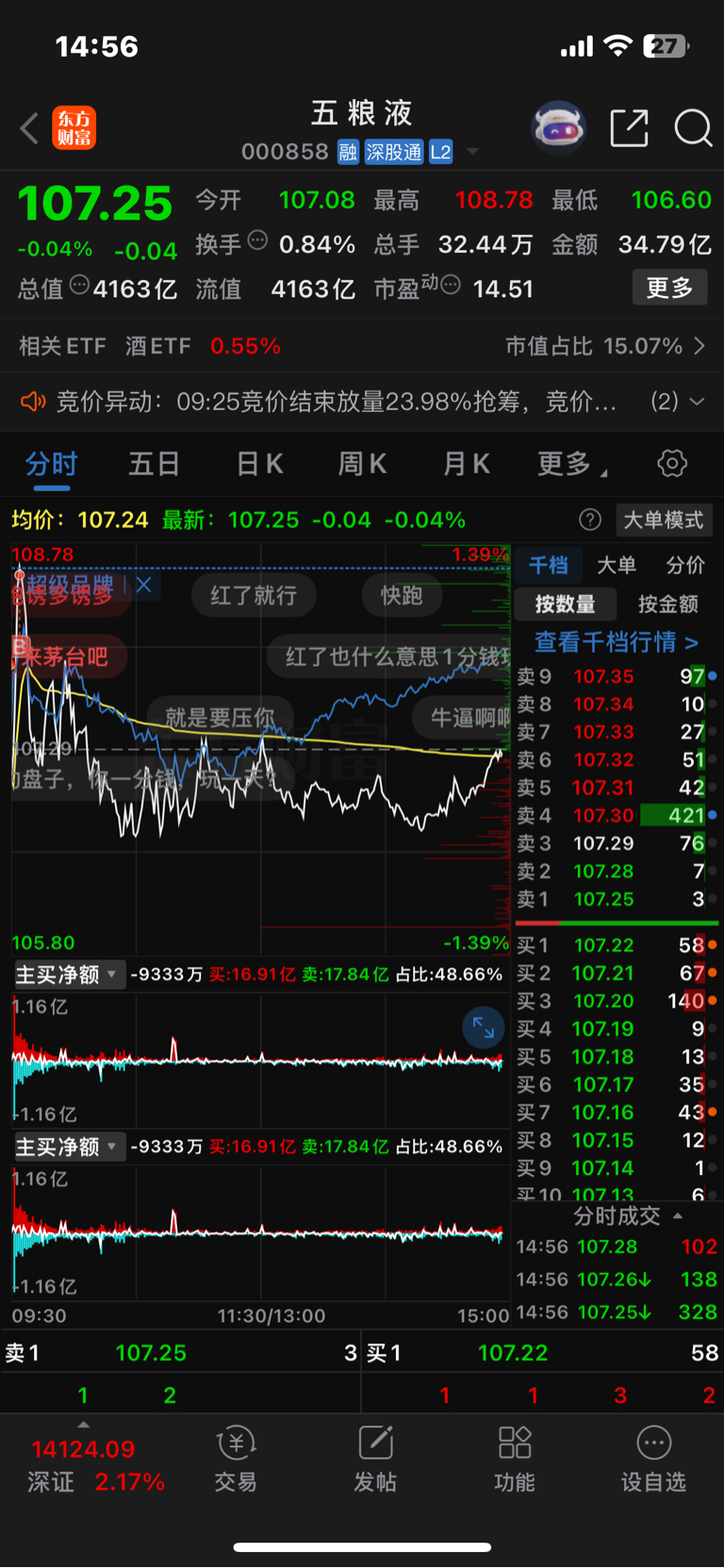
Task: Select 按金额 display mode
Action: [x=668, y=604]
